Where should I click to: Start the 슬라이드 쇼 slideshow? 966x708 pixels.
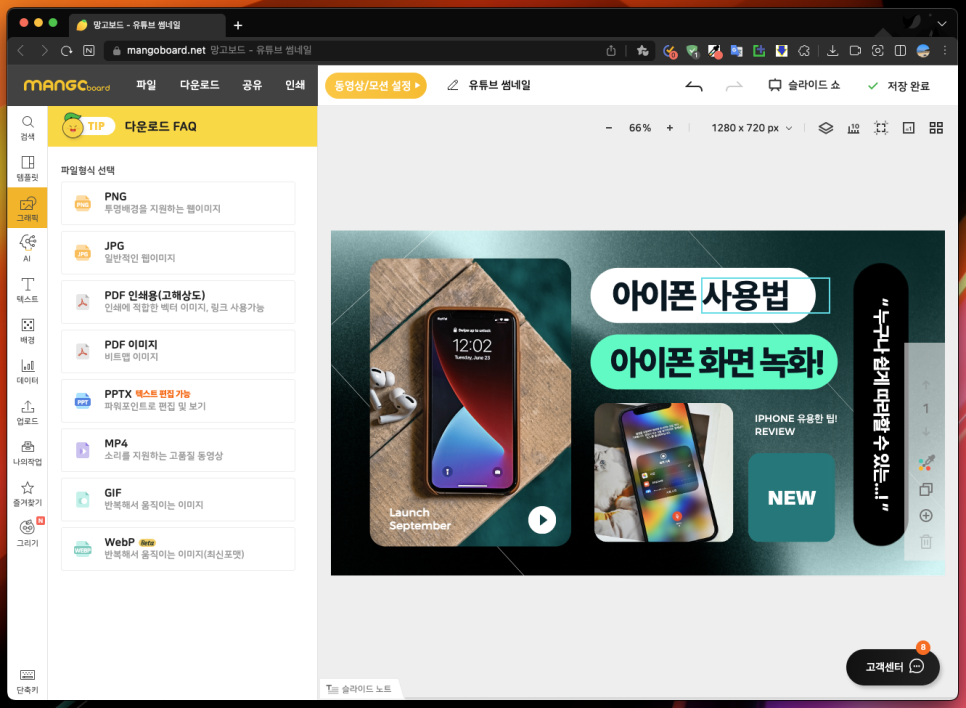click(804, 85)
